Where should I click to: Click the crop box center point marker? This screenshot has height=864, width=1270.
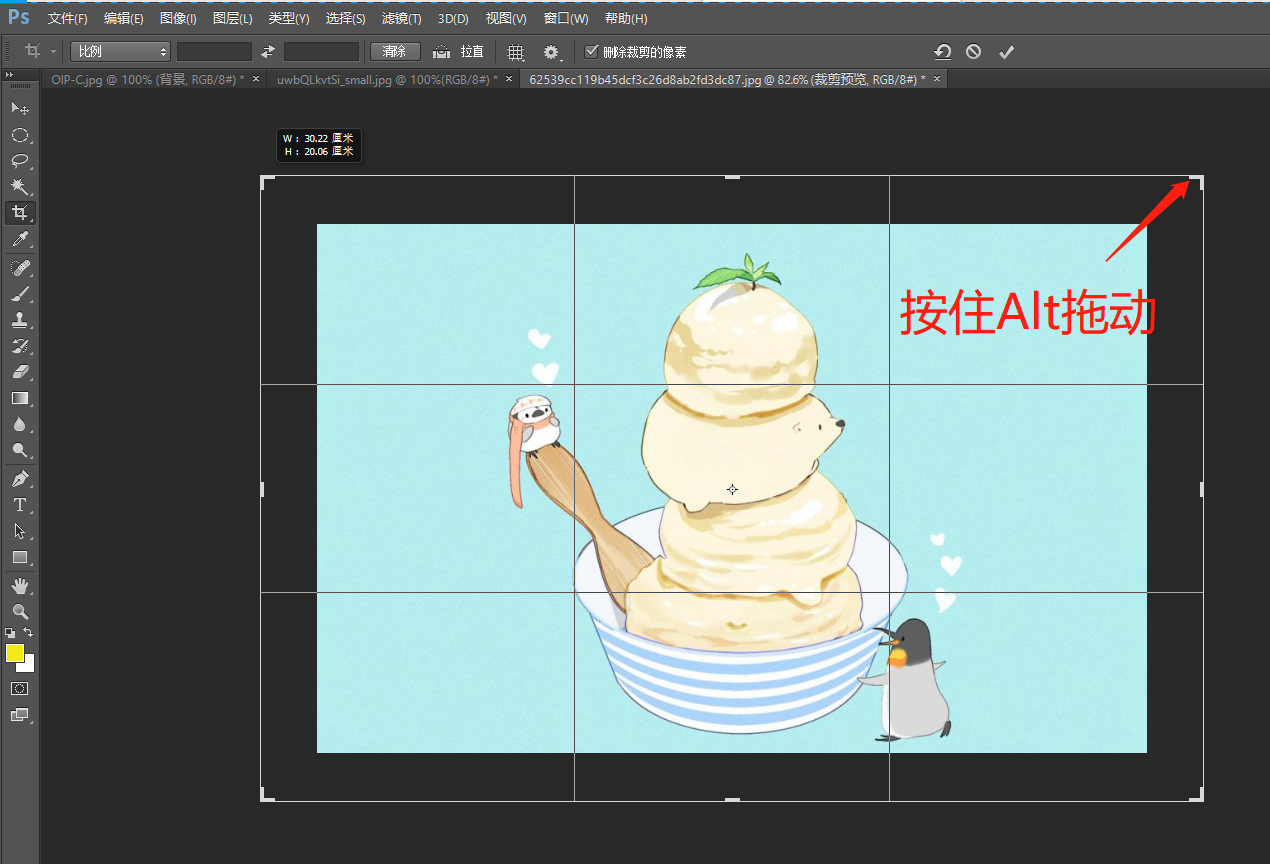coord(732,489)
